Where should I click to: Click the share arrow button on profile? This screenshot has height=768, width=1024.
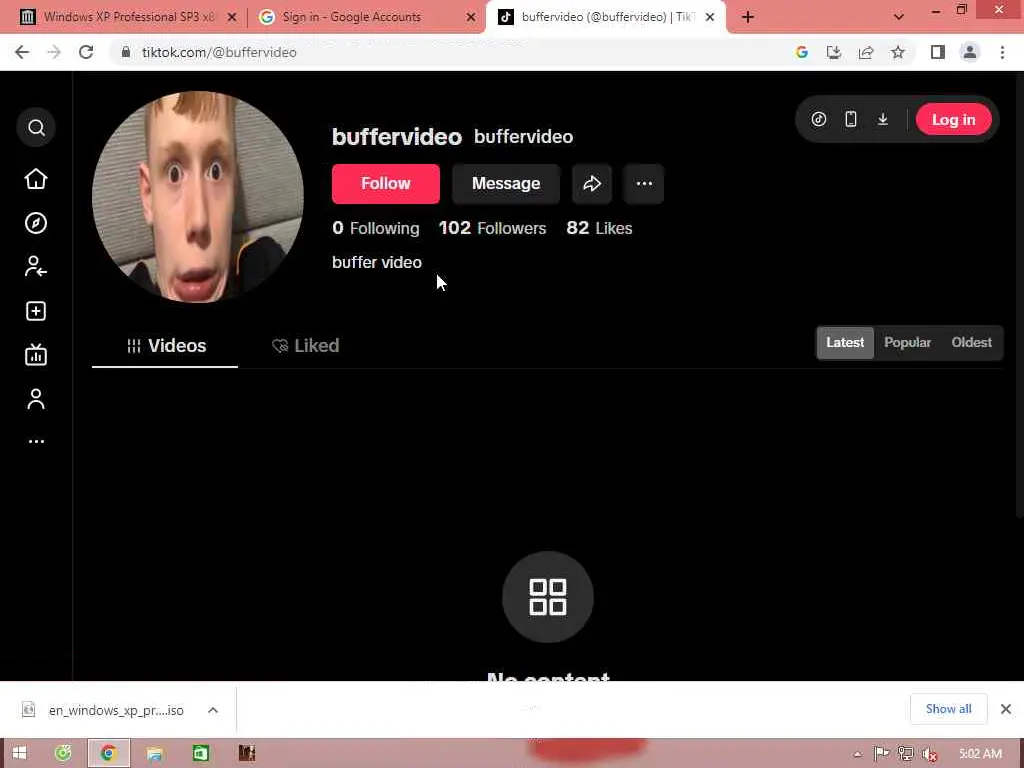coord(592,184)
